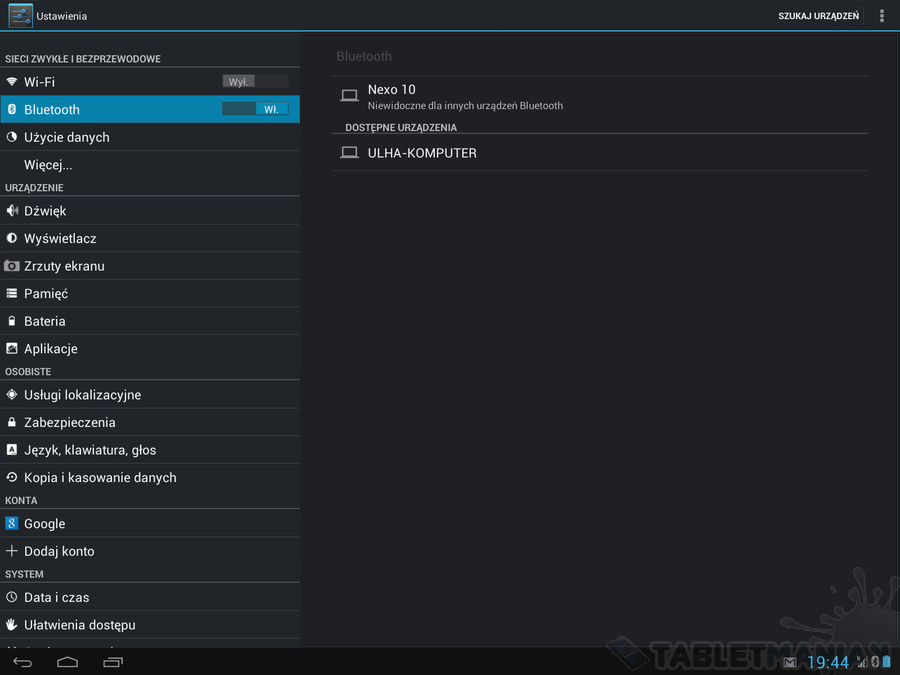The height and width of the screenshot is (675, 900).
Task: Open Usługi lokalizacyjne settings
Action: click(150, 395)
